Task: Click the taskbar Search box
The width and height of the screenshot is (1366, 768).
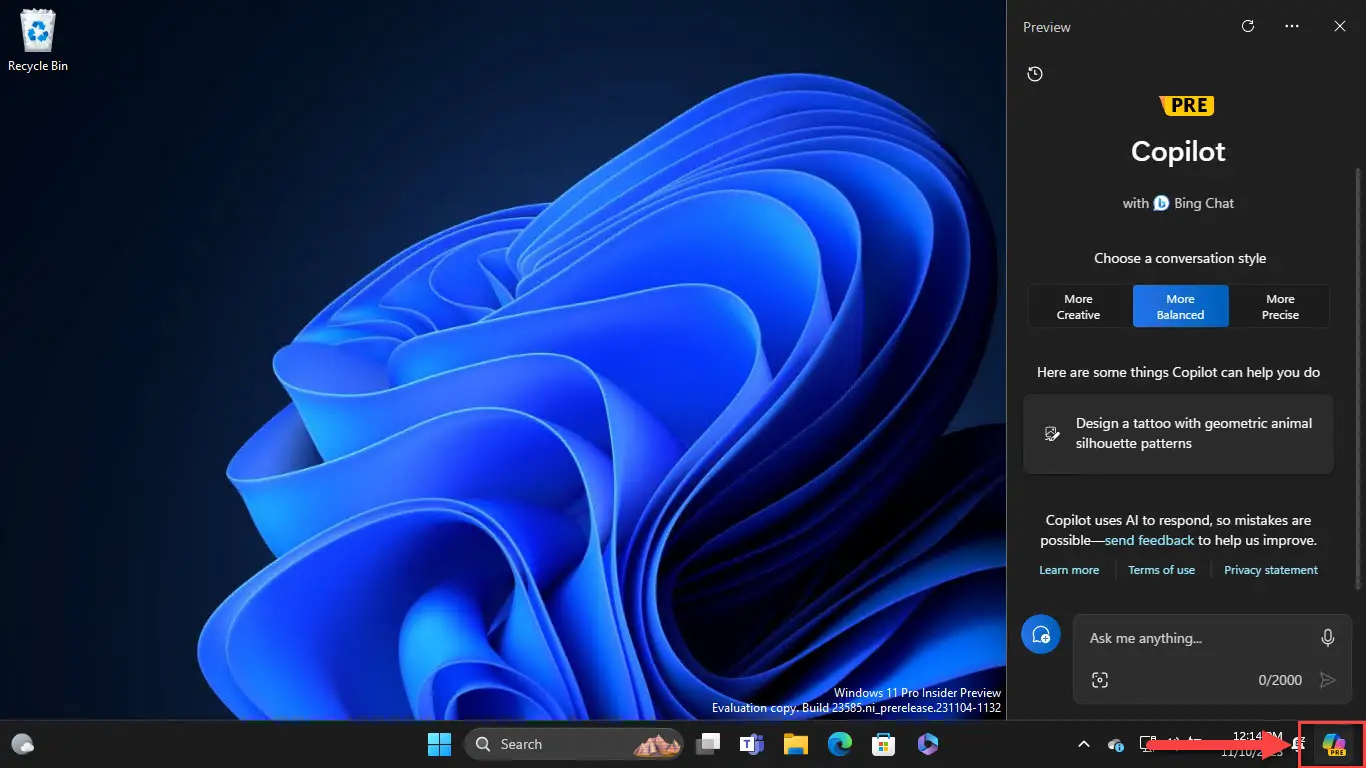Action: tap(574, 744)
